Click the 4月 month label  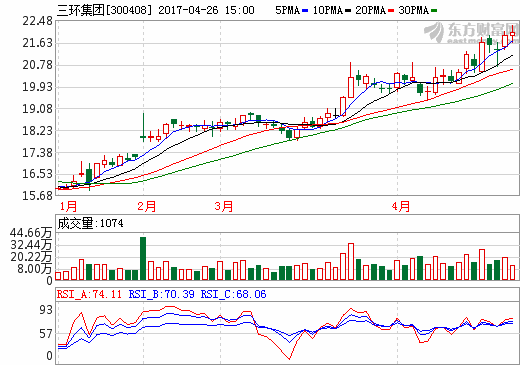point(401,206)
